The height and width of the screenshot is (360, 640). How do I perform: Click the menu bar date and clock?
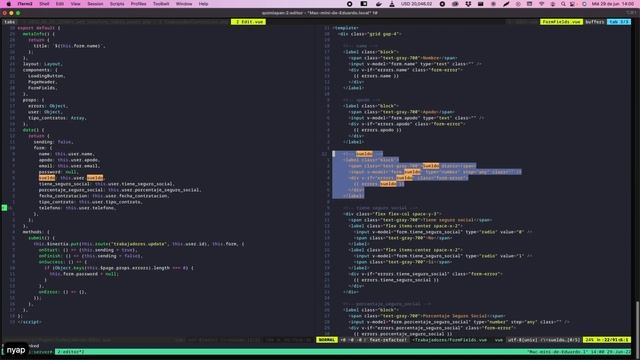point(613,4)
